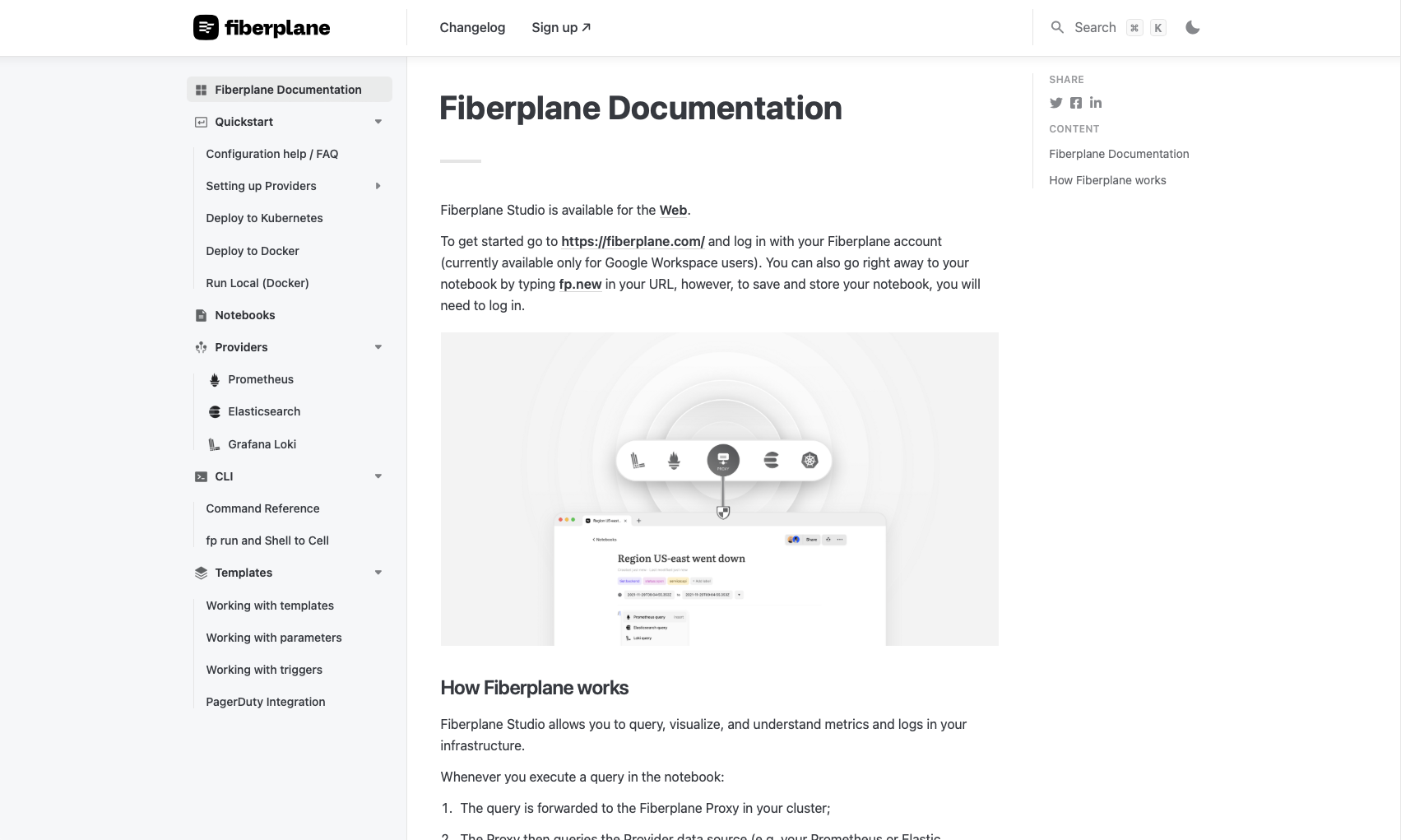The image size is (1401, 840).
Task: Open the Changelog page
Action: pos(472,27)
